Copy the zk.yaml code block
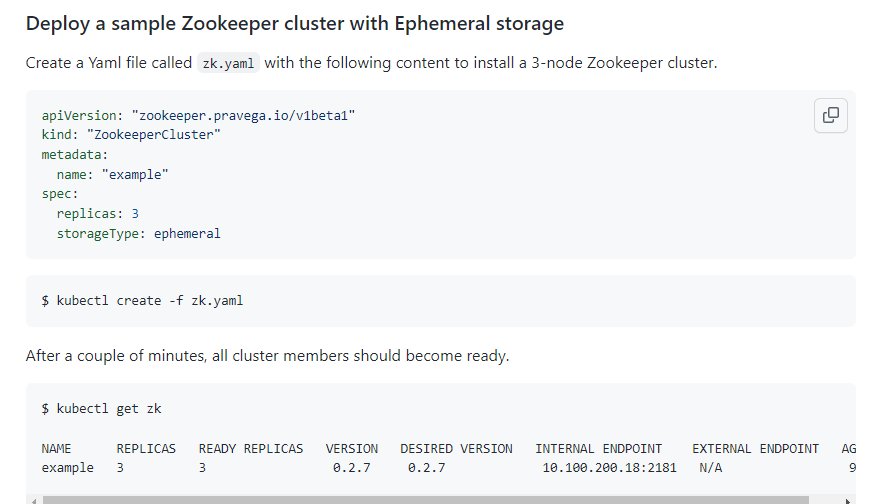875x504 pixels. click(830, 115)
